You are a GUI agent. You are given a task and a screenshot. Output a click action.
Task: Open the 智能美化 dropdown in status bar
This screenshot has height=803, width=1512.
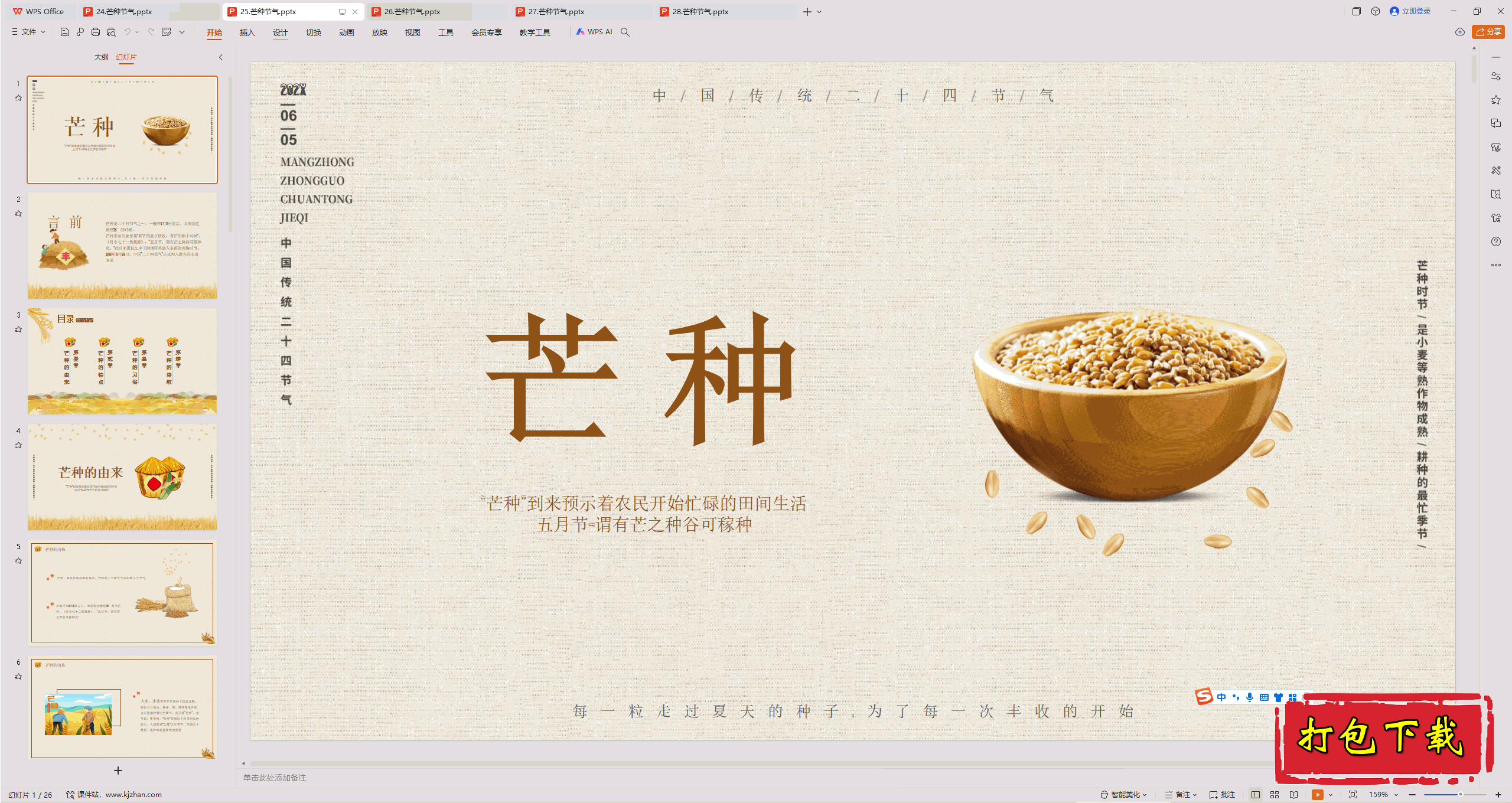[1123, 795]
